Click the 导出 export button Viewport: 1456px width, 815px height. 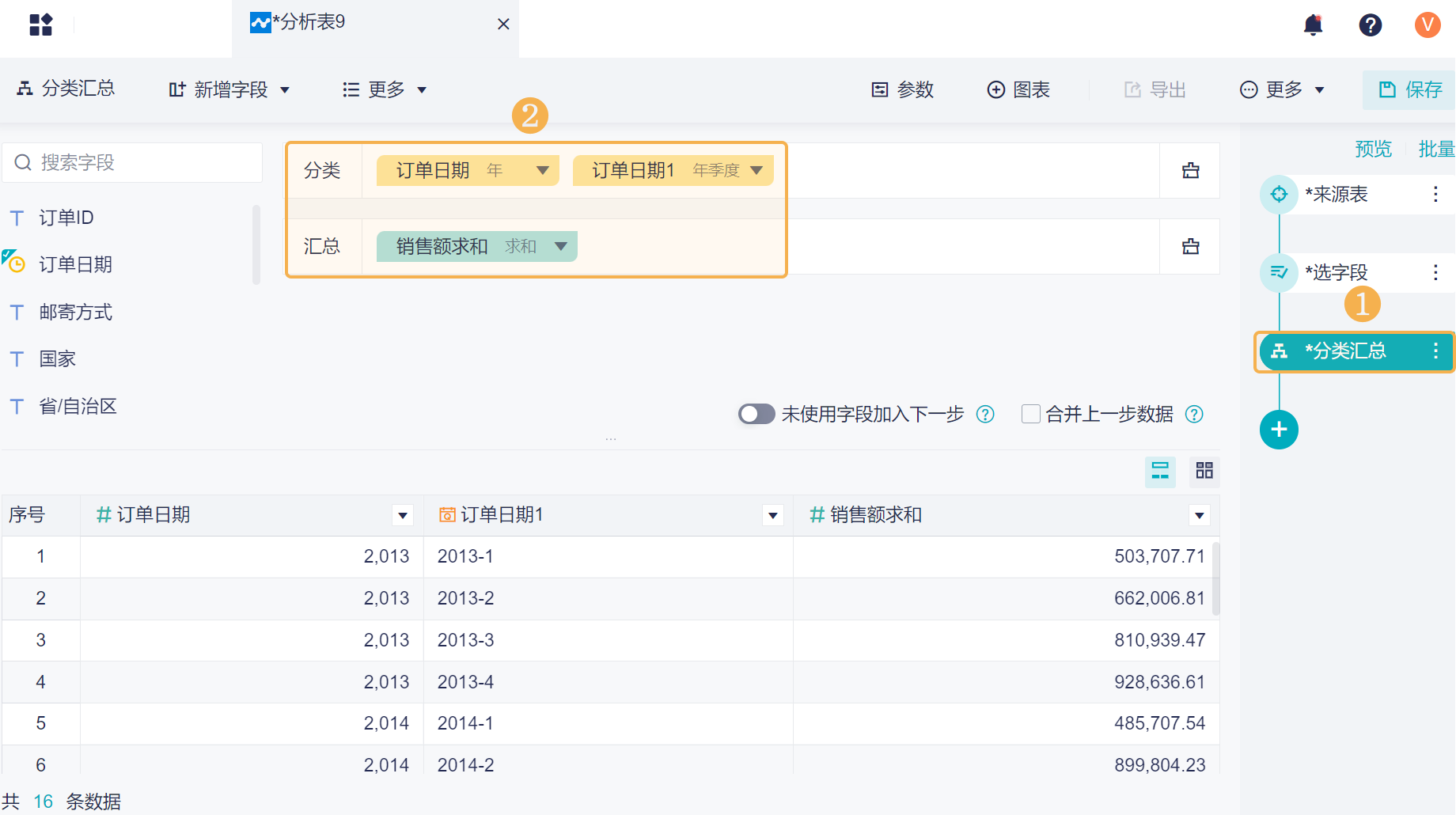(1155, 90)
